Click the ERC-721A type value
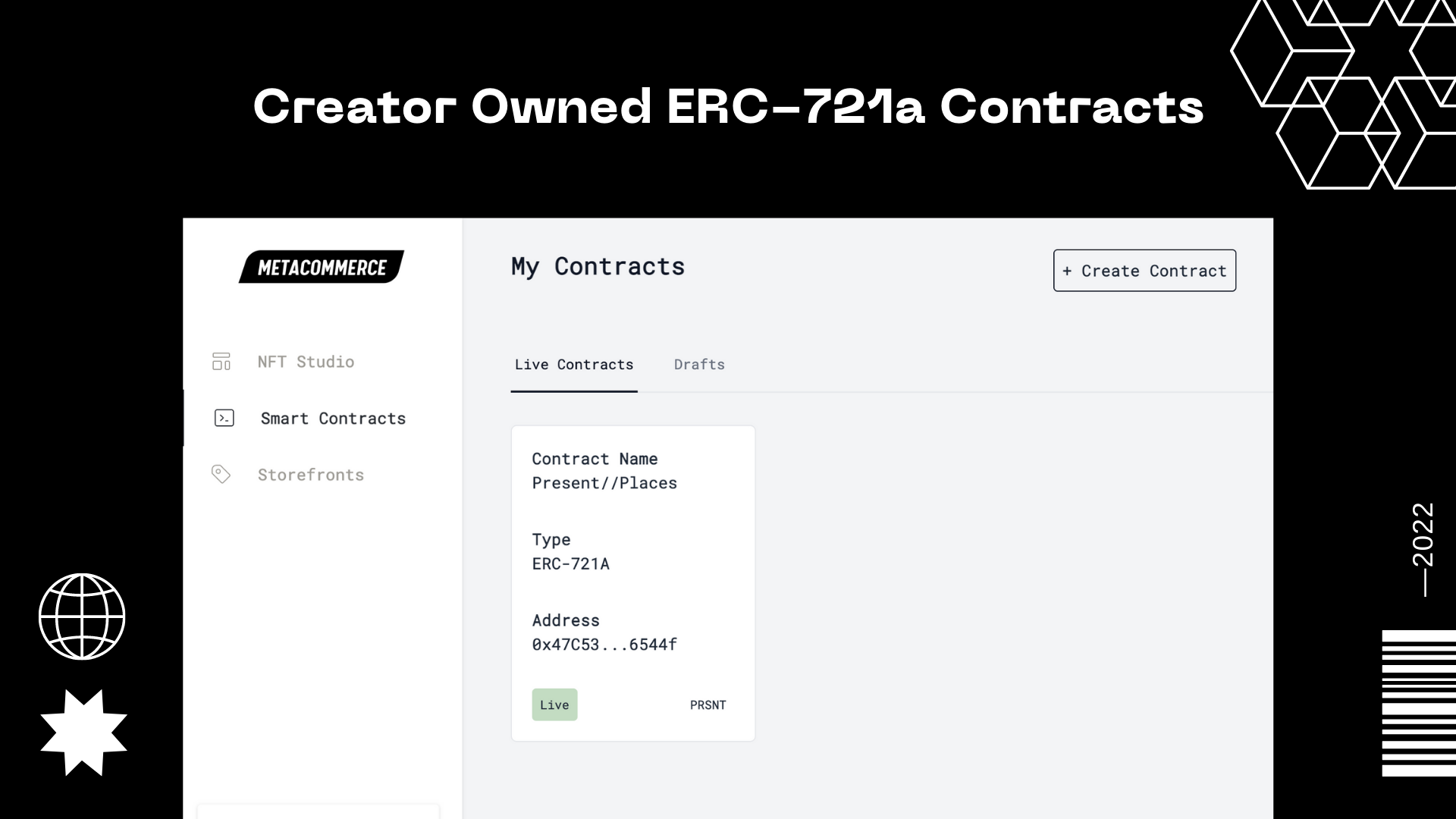This screenshot has height=819, width=1456. (571, 564)
